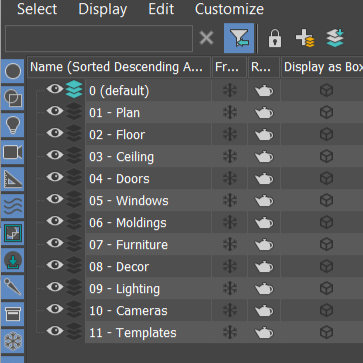Toggle renderable teapot for 09 - Lighting

tap(264, 289)
